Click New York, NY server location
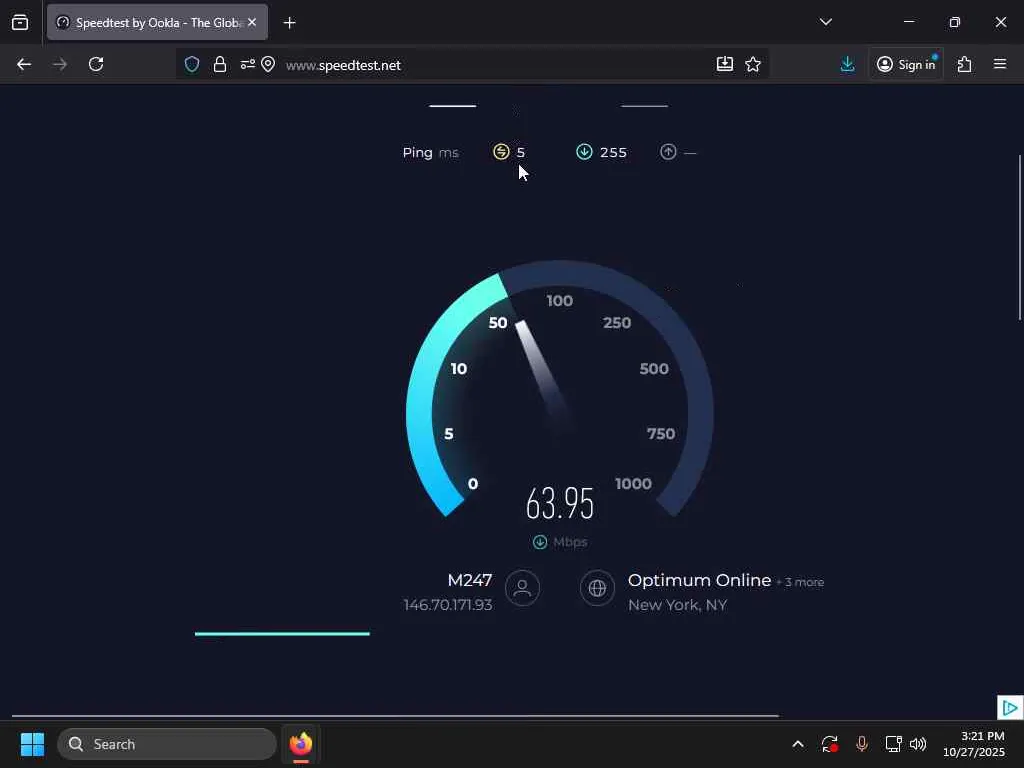Image resolution: width=1024 pixels, height=768 pixels. pyautogui.click(x=677, y=605)
